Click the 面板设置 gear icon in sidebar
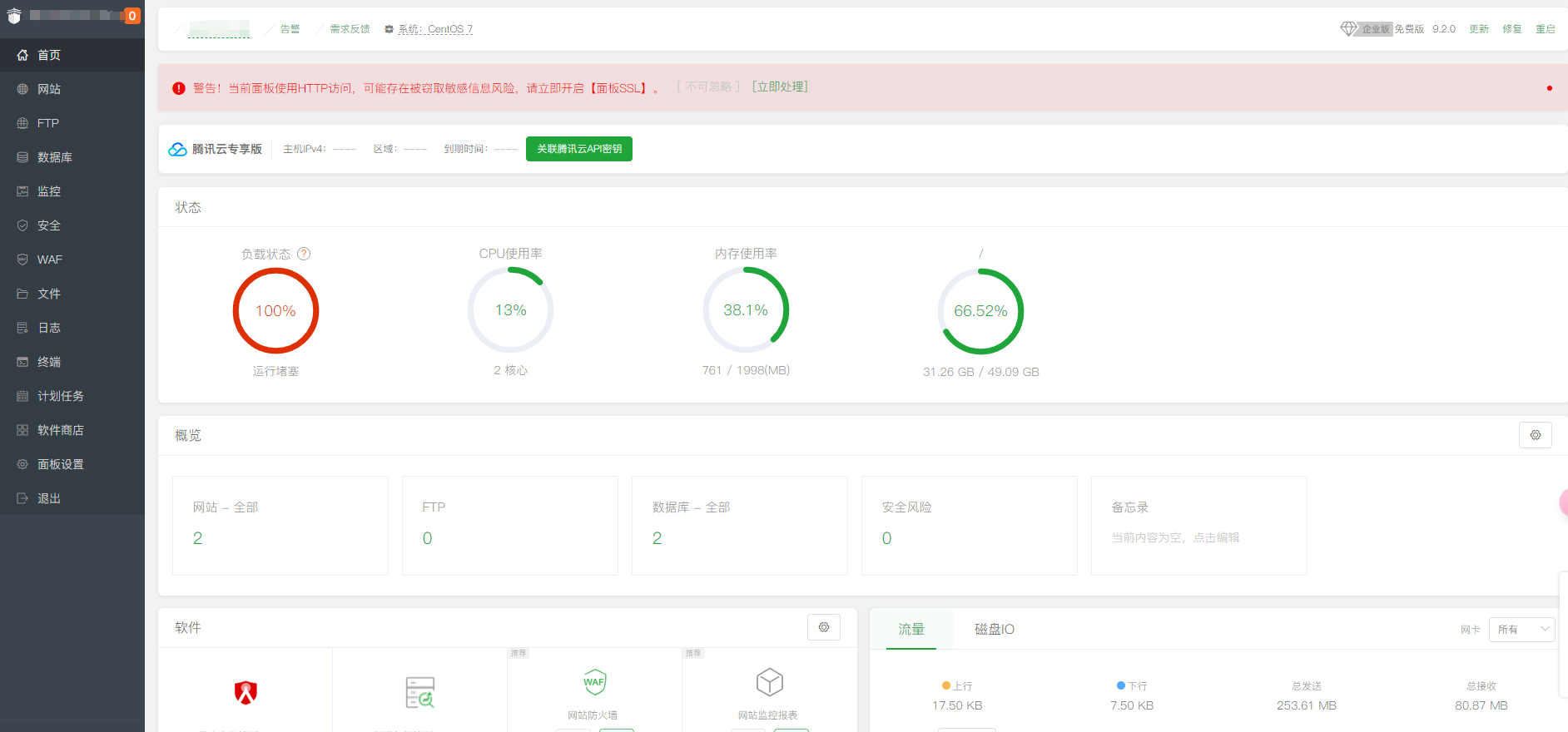 click(22, 464)
